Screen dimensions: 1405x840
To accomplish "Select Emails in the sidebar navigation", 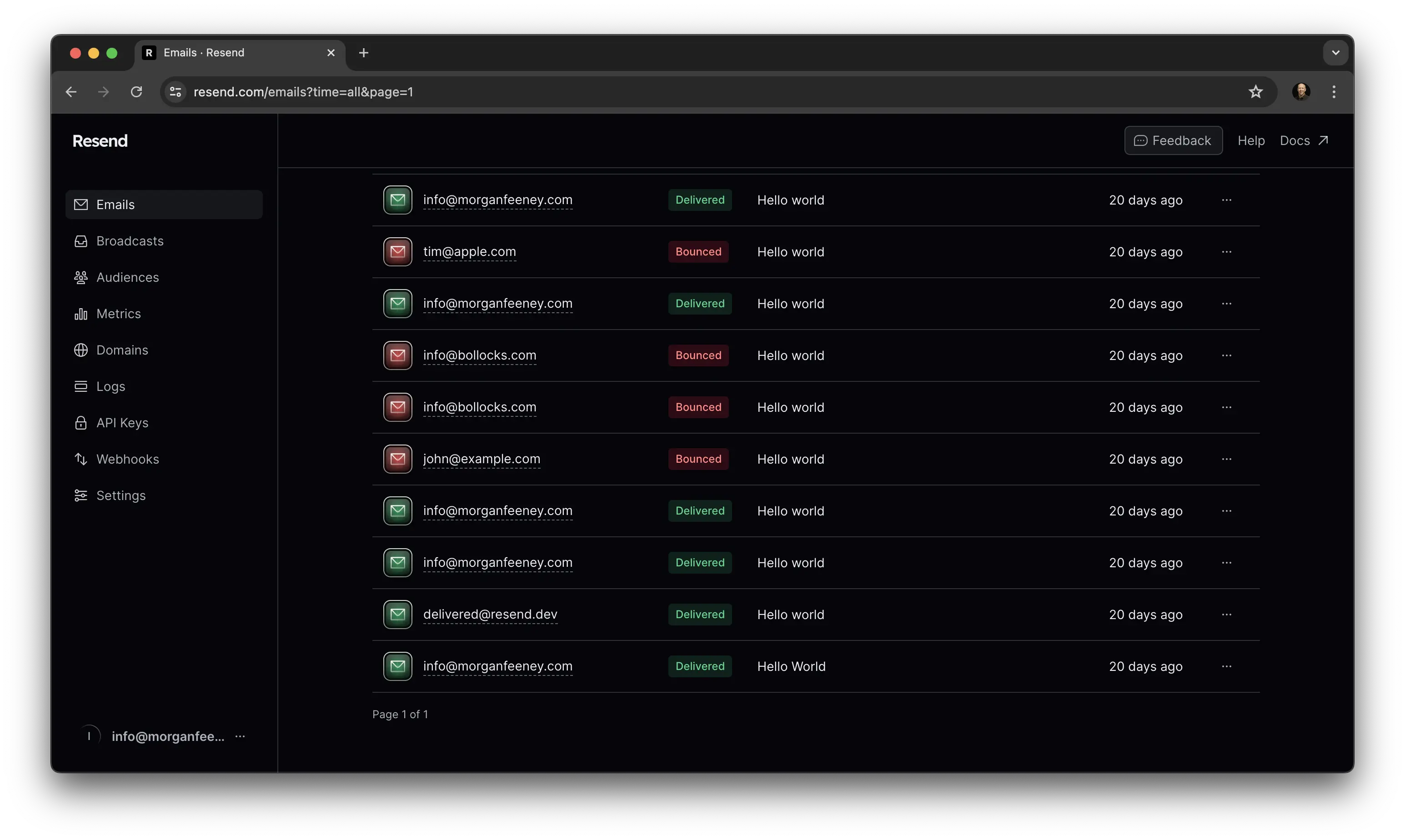I will 115,205.
